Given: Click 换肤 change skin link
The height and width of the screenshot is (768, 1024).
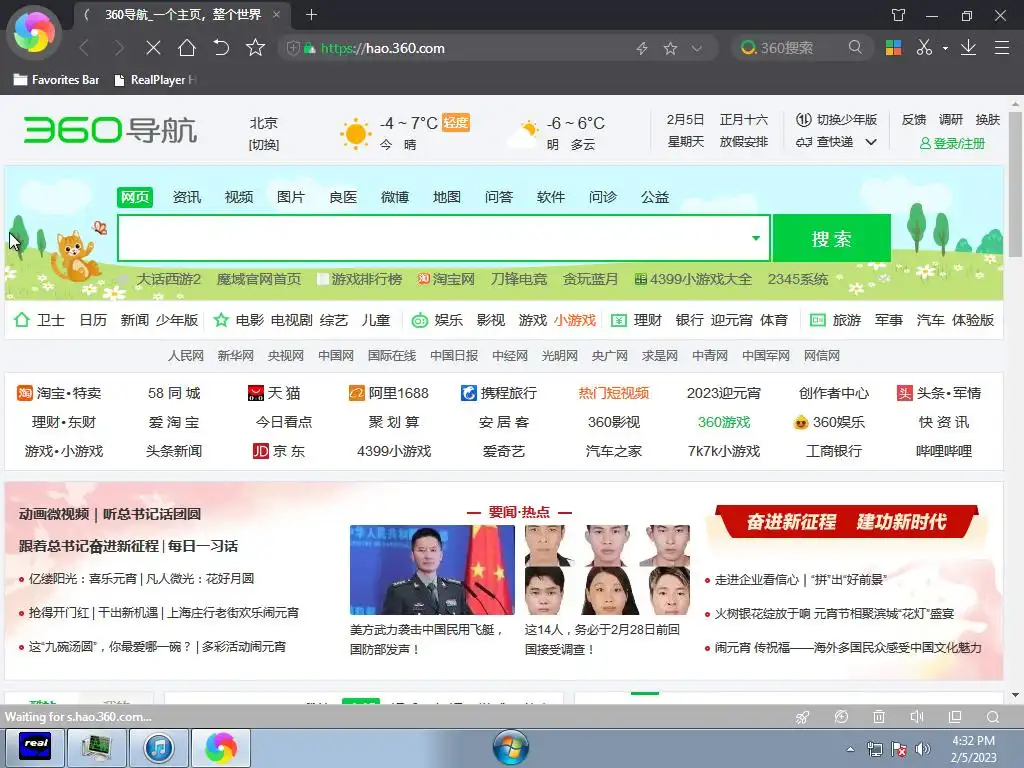Looking at the screenshot, I should 987,120.
